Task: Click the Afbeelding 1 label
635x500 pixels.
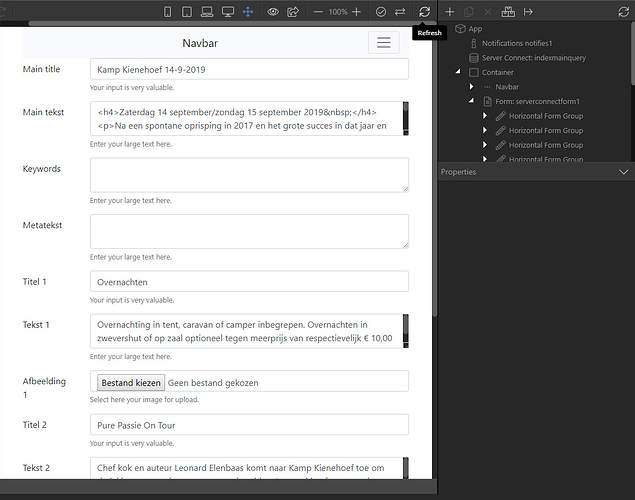Action: point(44,387)
